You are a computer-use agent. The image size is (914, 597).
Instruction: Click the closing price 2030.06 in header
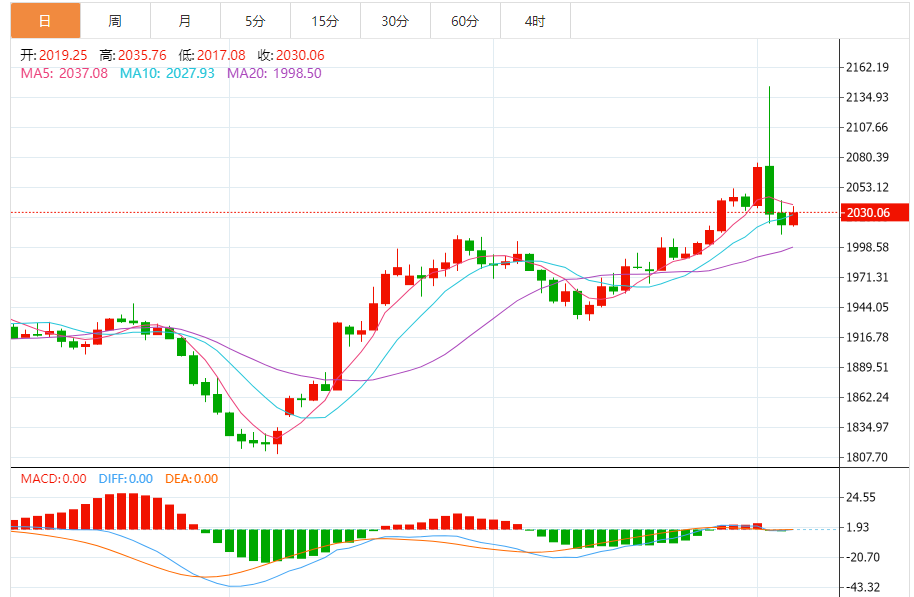tap(300, 55)
